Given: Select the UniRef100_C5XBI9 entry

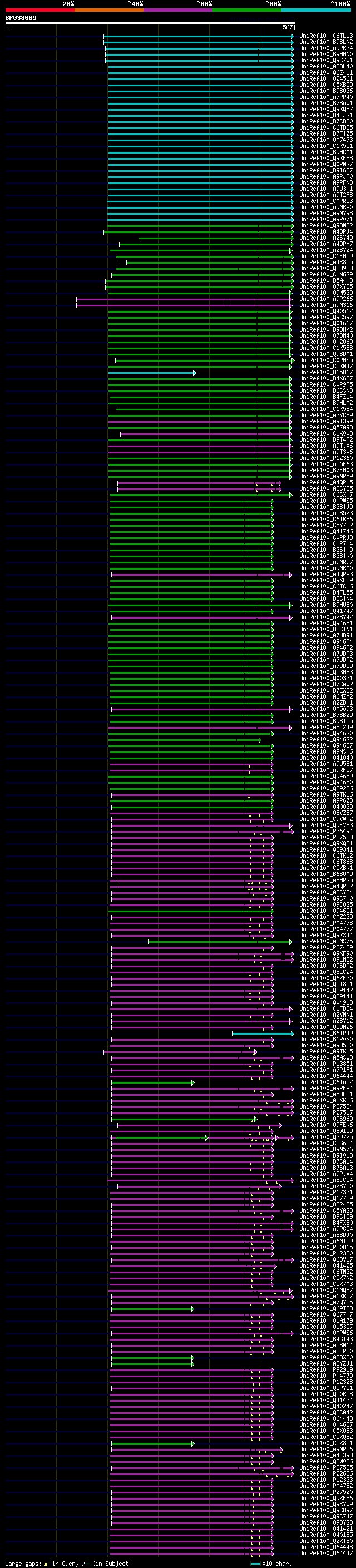Looking at the screenshot, I should pyautogui.click(x=325, y=85).
